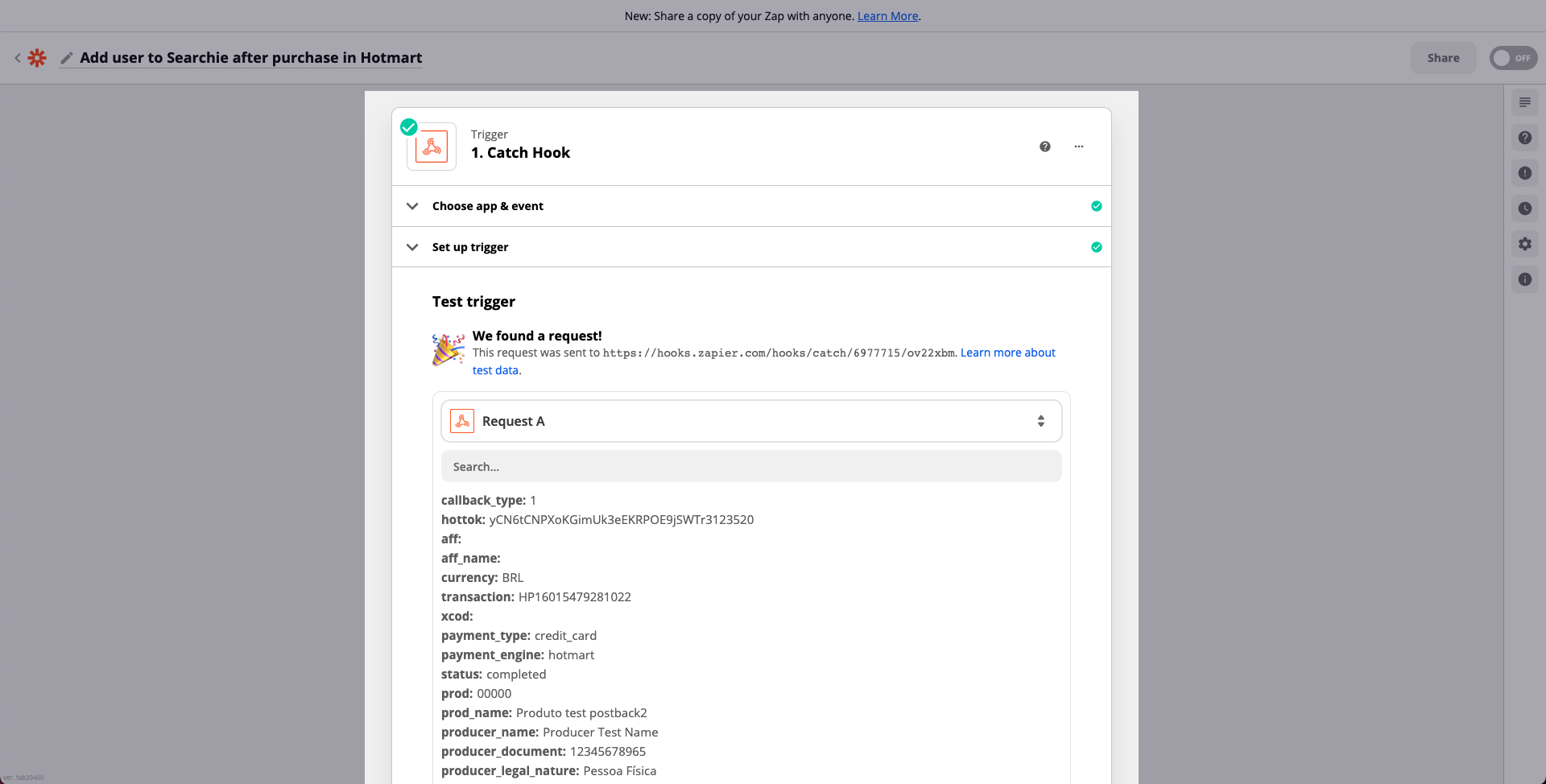The image size is (1546, 784).
Task: Expand the Choose app & event section
Action: click(x=751, y=206)
